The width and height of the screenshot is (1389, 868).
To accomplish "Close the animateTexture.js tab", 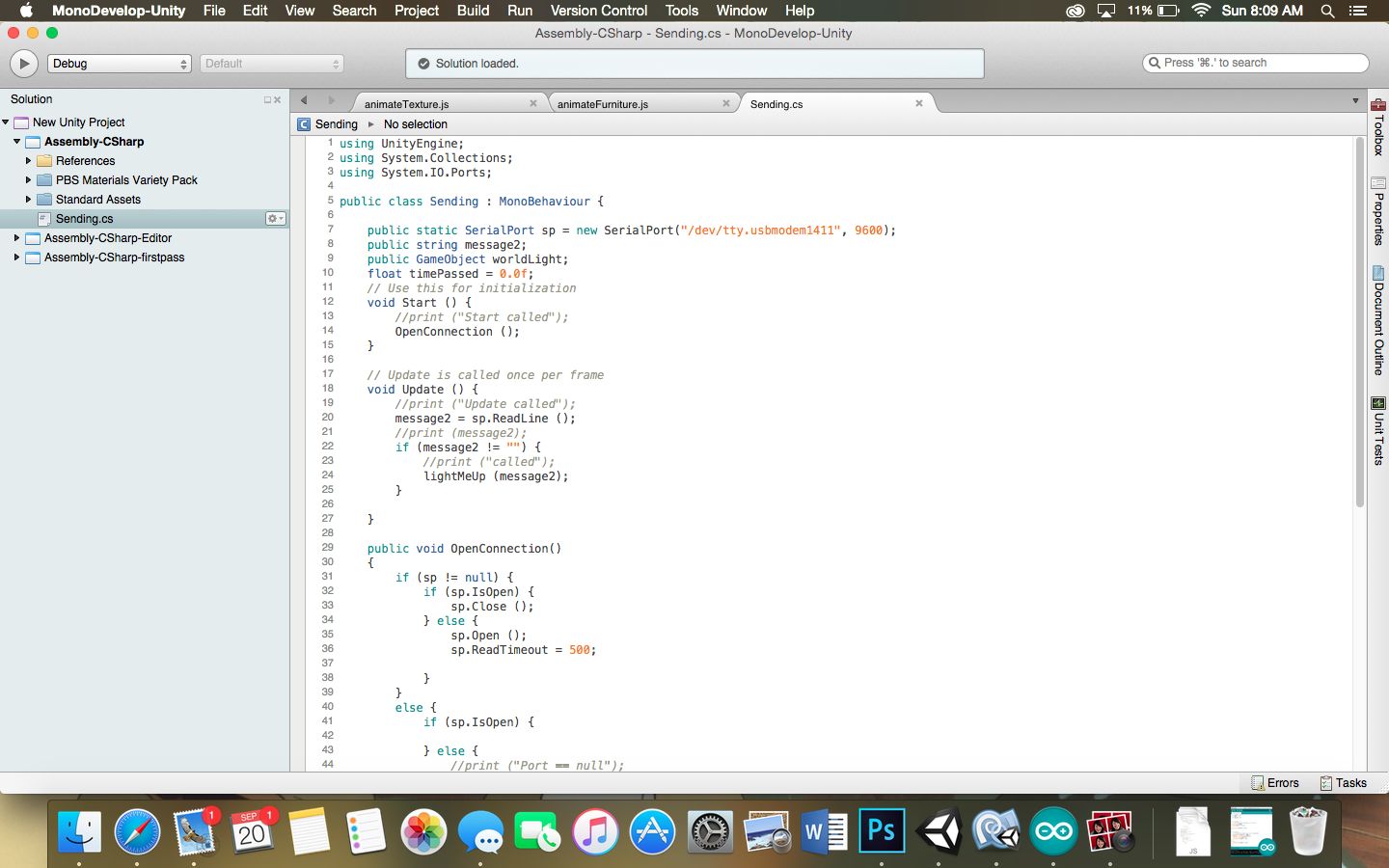I will (x=533, y=103).
